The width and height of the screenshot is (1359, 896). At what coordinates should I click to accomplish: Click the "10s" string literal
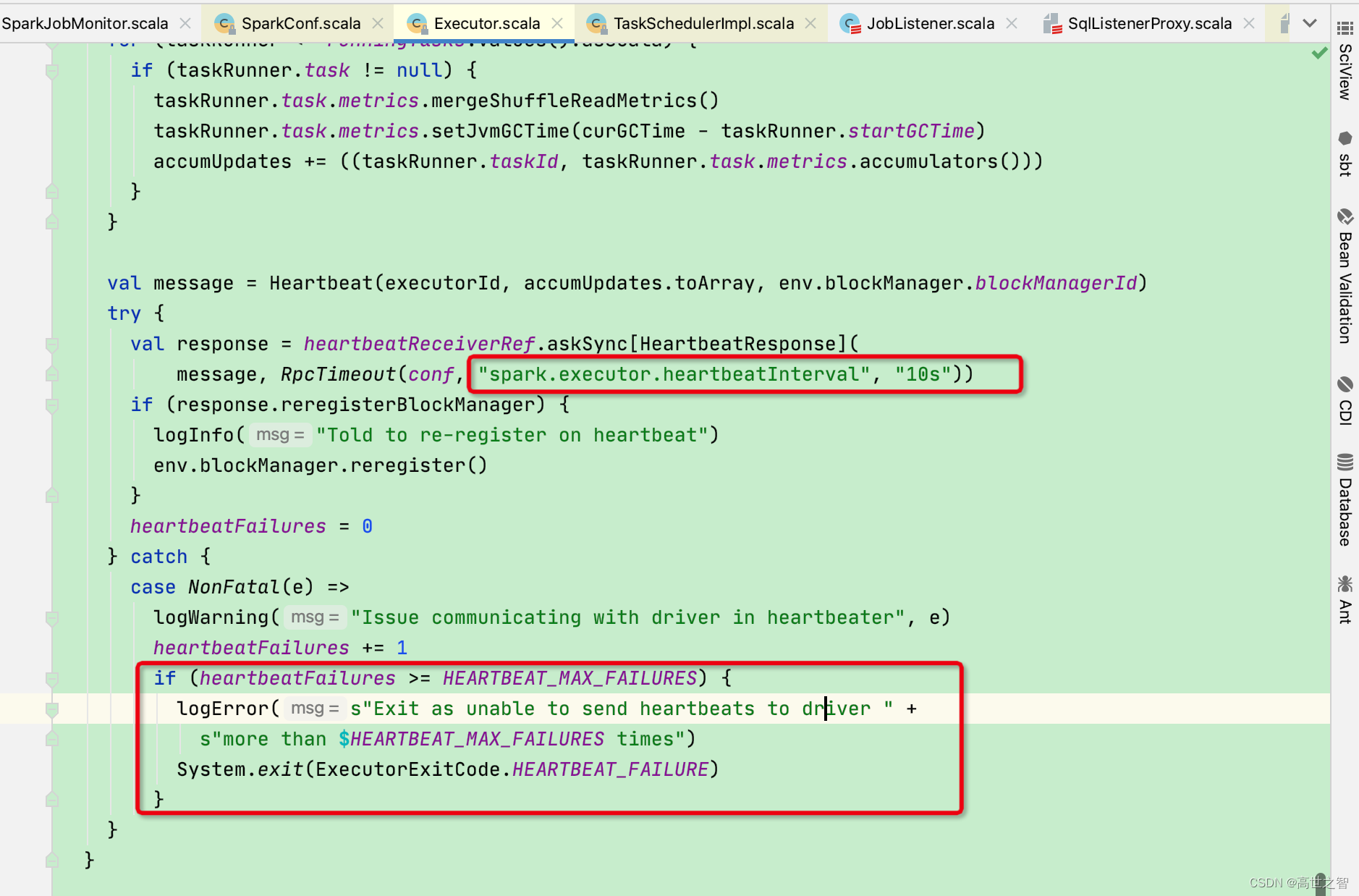pos(923,374)
